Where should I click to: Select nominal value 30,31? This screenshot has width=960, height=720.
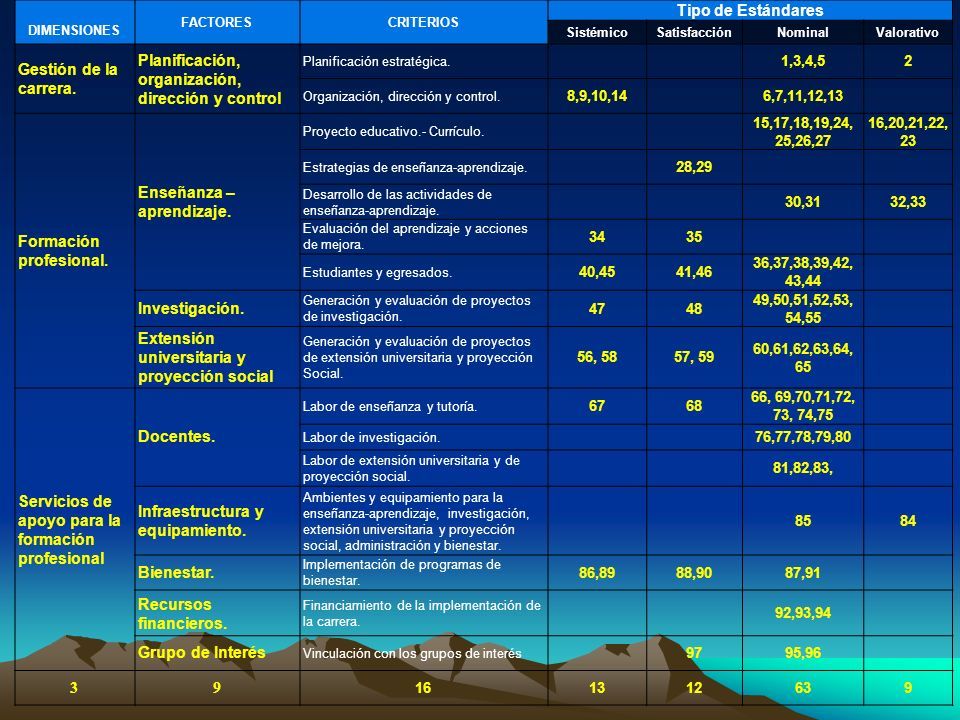coord(803,202)
